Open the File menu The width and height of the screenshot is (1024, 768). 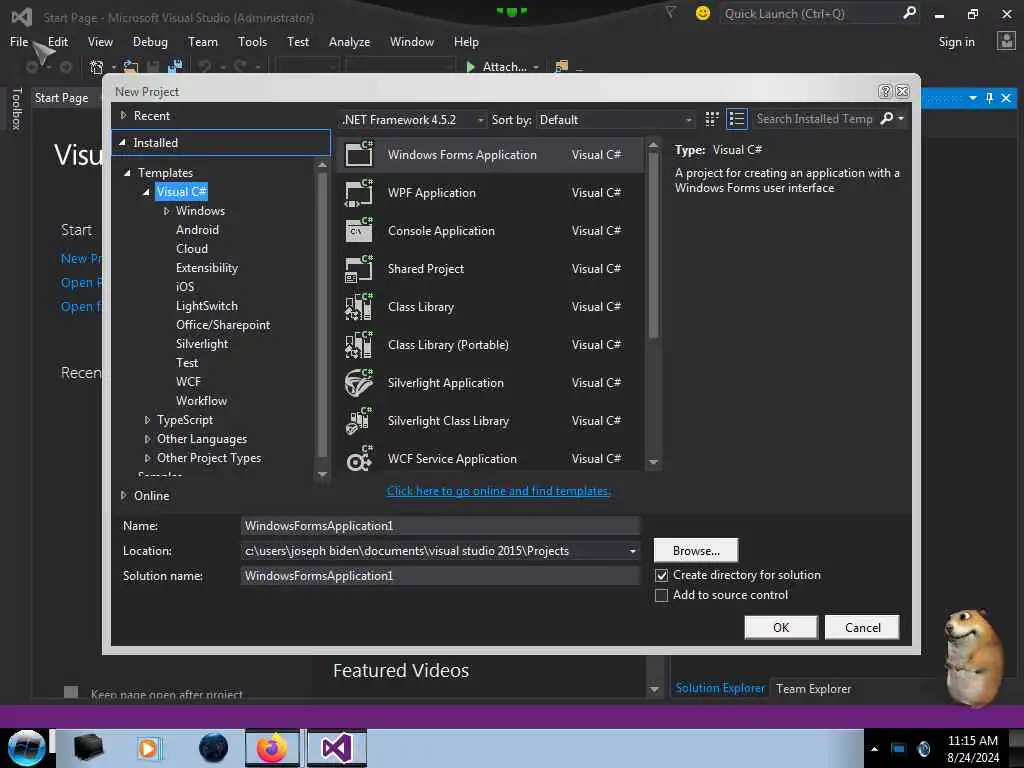click(19, 42)
